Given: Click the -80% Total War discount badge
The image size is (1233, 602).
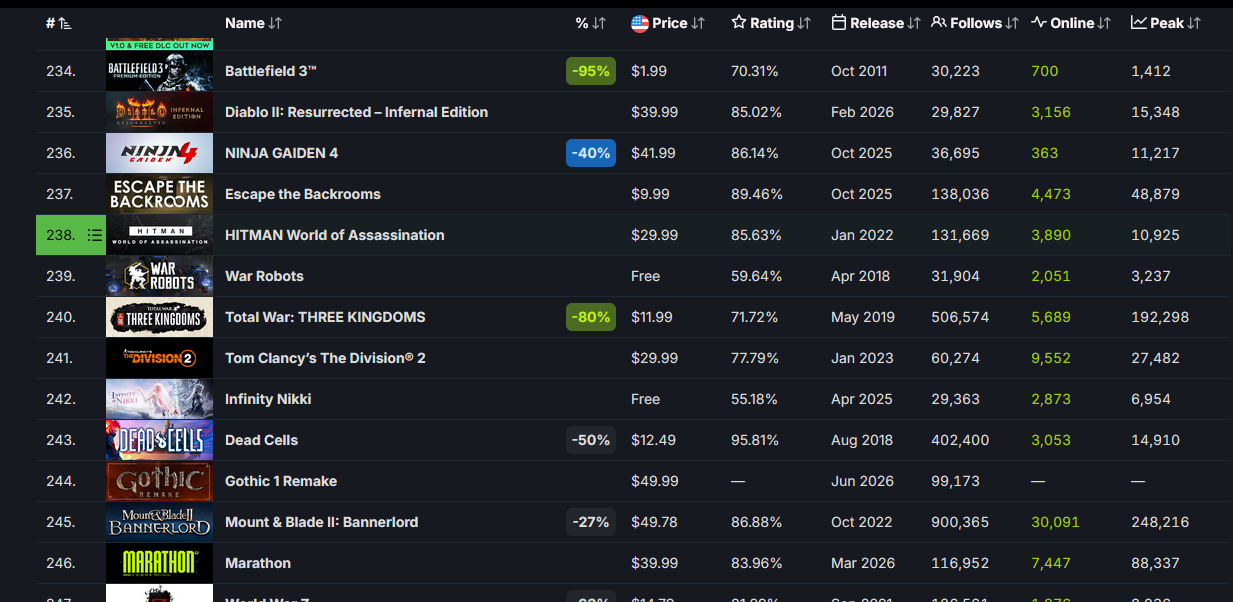Looking at the screenshot, I should tap(591, 317).
